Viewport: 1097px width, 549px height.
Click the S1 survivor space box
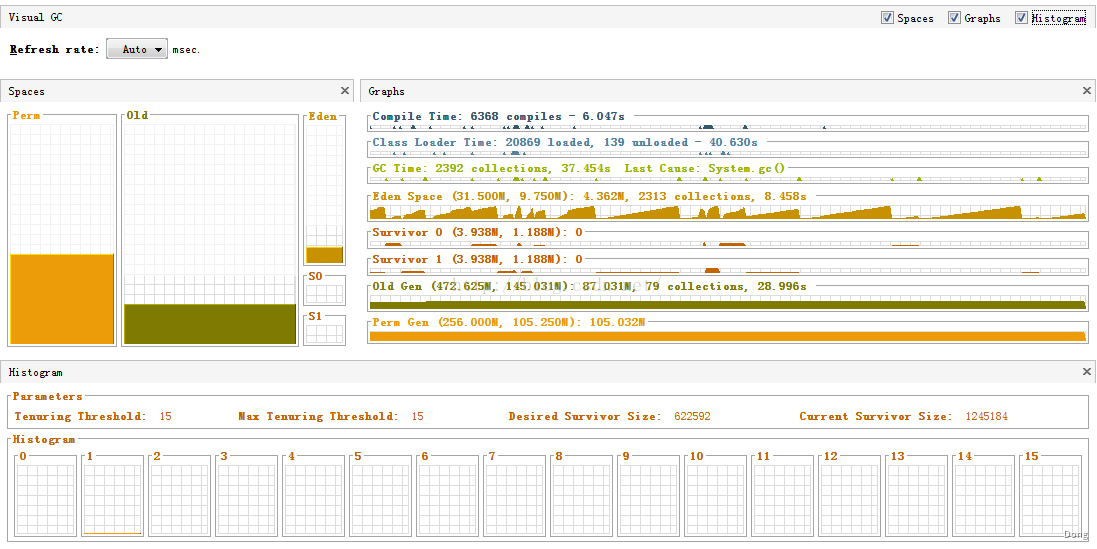pos(325,330)
